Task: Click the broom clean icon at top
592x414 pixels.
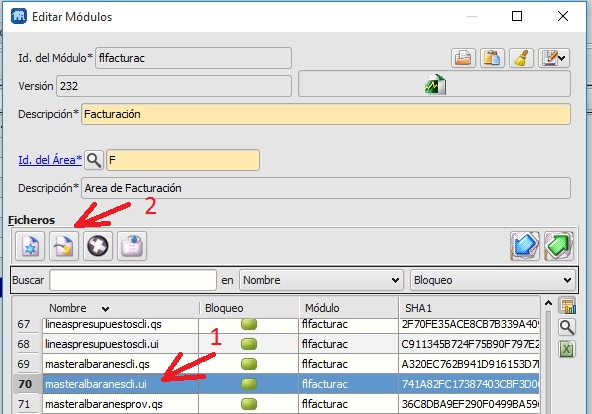Action: (521, 58)
